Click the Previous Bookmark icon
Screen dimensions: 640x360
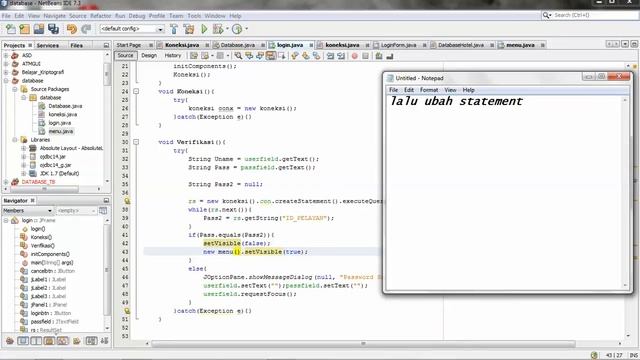pyautogui.click(x=295, y=56)
